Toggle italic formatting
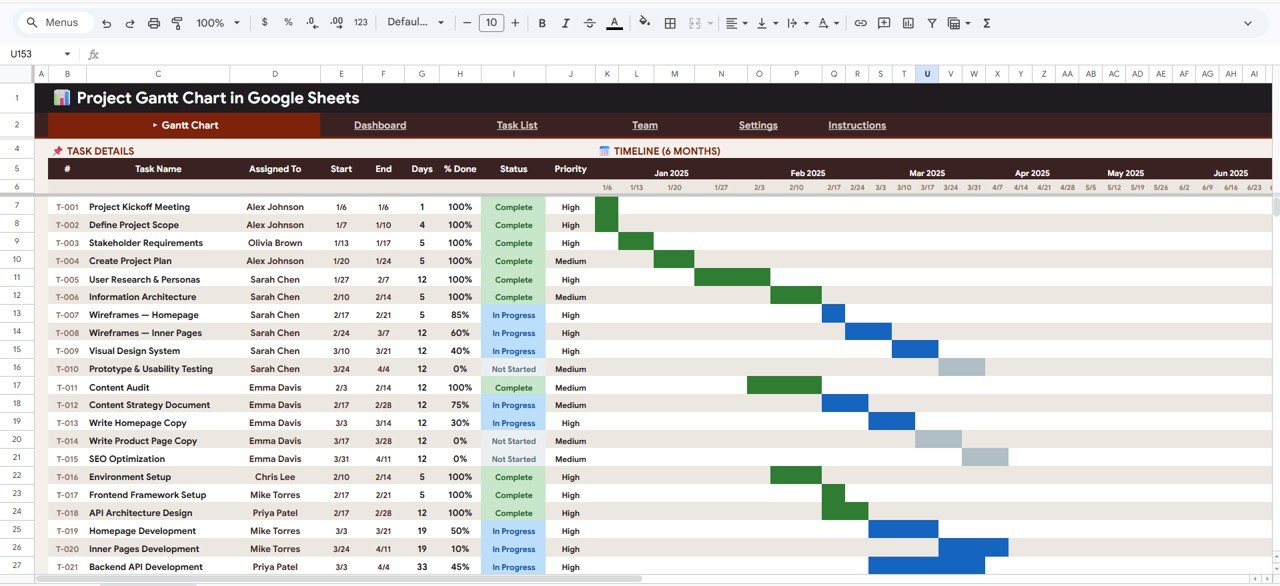Screen dimensions: 1280x586 click(x=565, y=22)
